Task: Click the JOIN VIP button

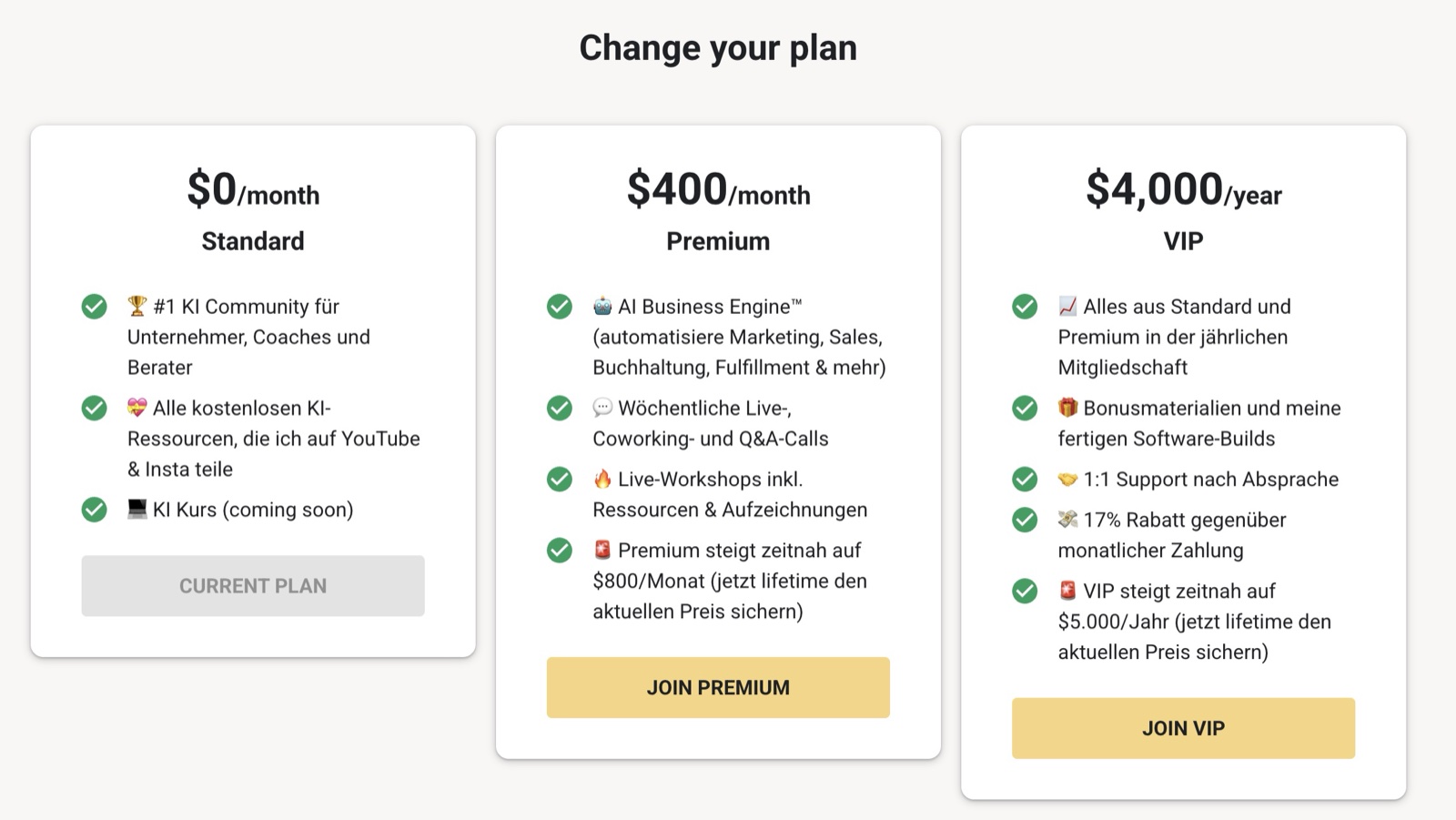Action: [x=1183, y=728]
